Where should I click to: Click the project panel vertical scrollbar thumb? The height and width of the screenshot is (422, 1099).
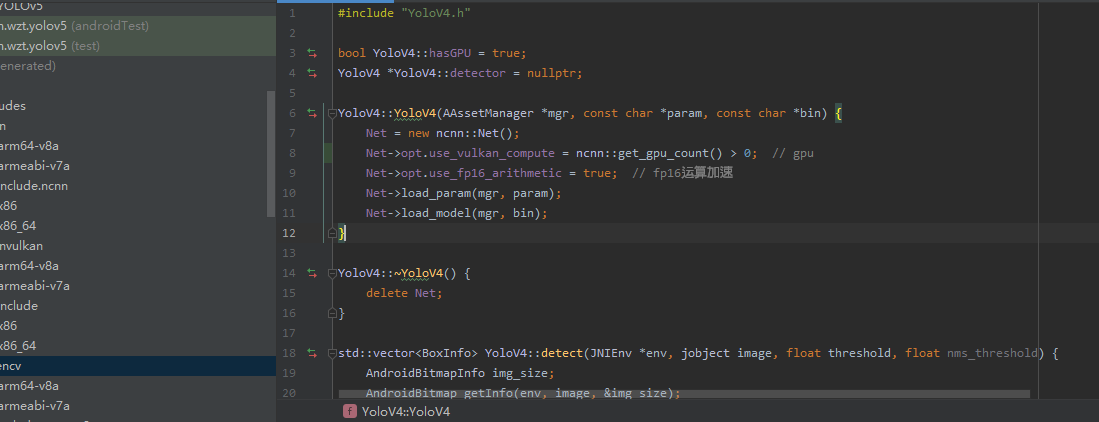coord(271,153)
